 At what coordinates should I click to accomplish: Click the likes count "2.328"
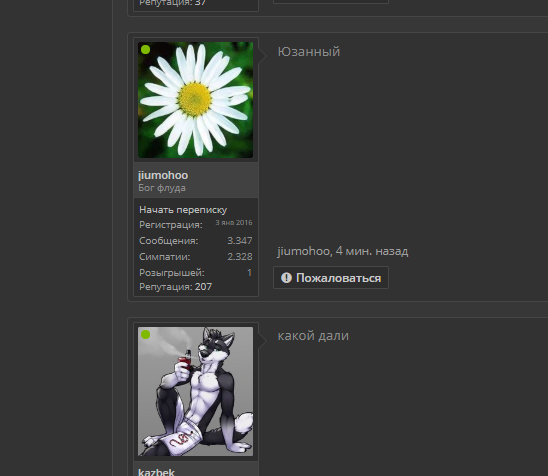[x=240, y=257]
